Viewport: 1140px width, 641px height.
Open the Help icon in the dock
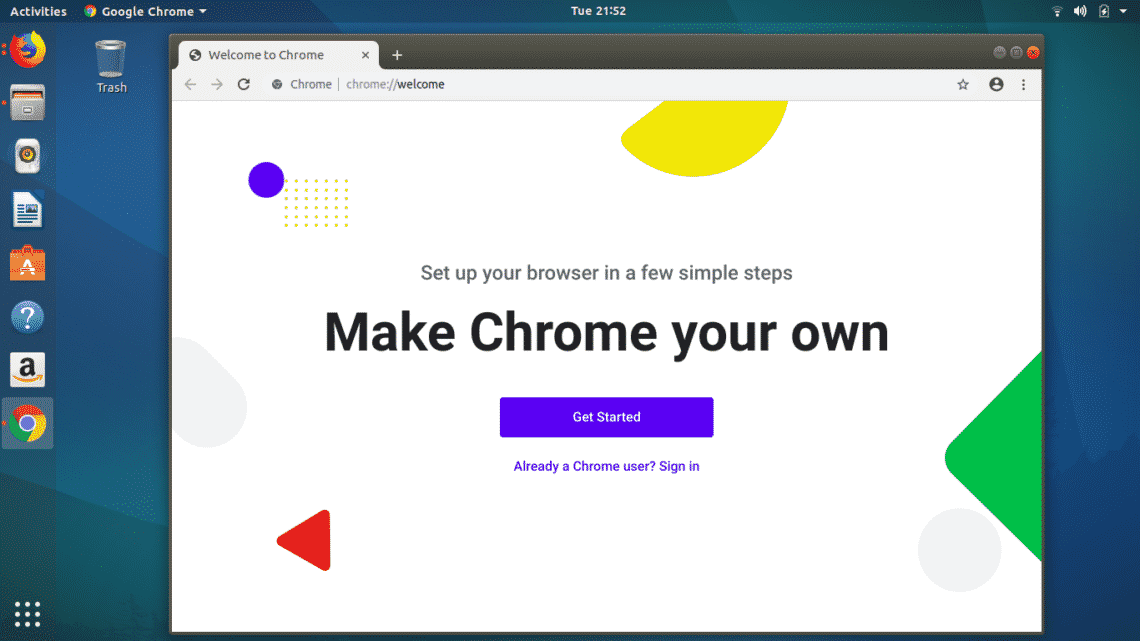pos(28,317)
